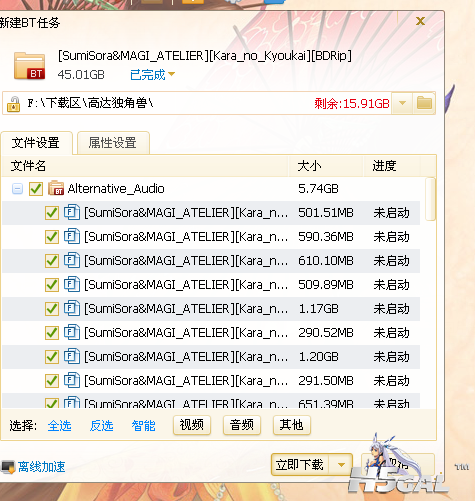The image size is (475, 501).
Task: Click file icon of the 610.10MB file
Action: coord(72,260)
